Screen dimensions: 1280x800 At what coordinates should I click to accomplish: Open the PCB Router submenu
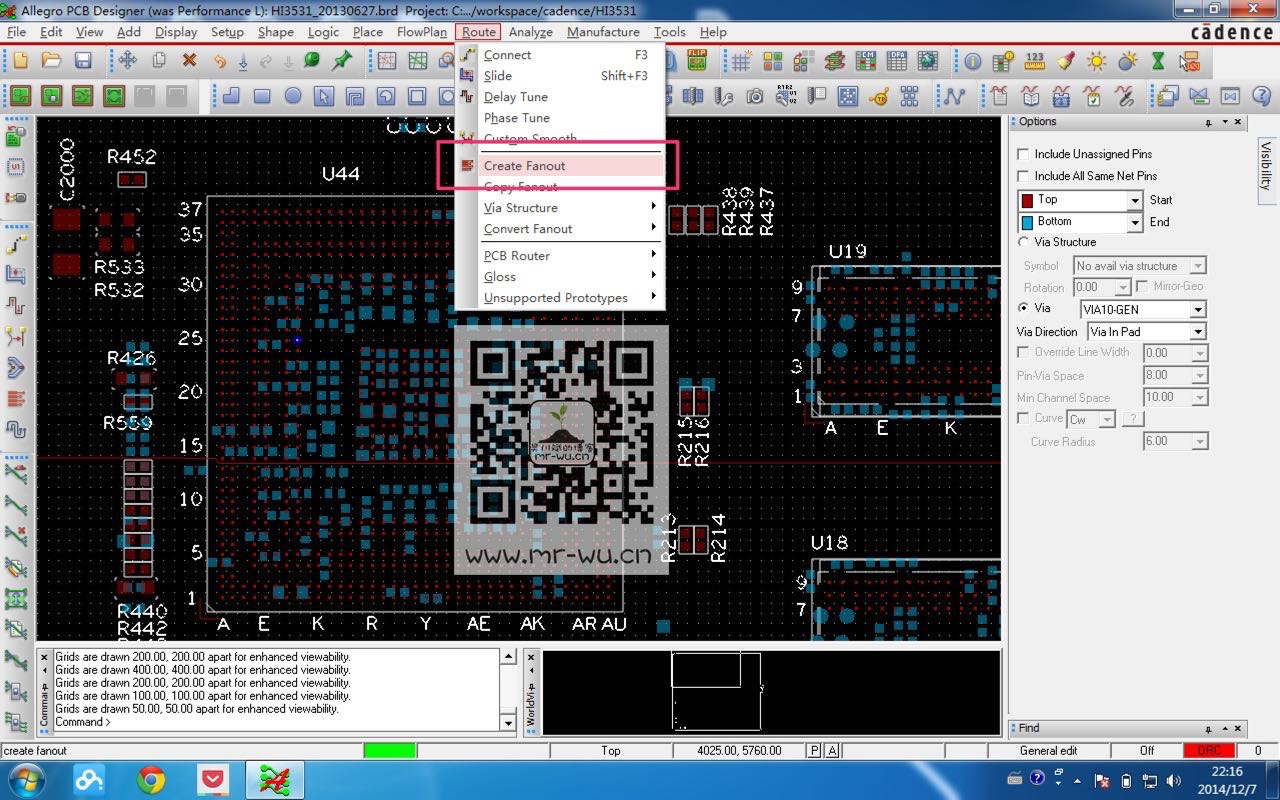point(560,256)
